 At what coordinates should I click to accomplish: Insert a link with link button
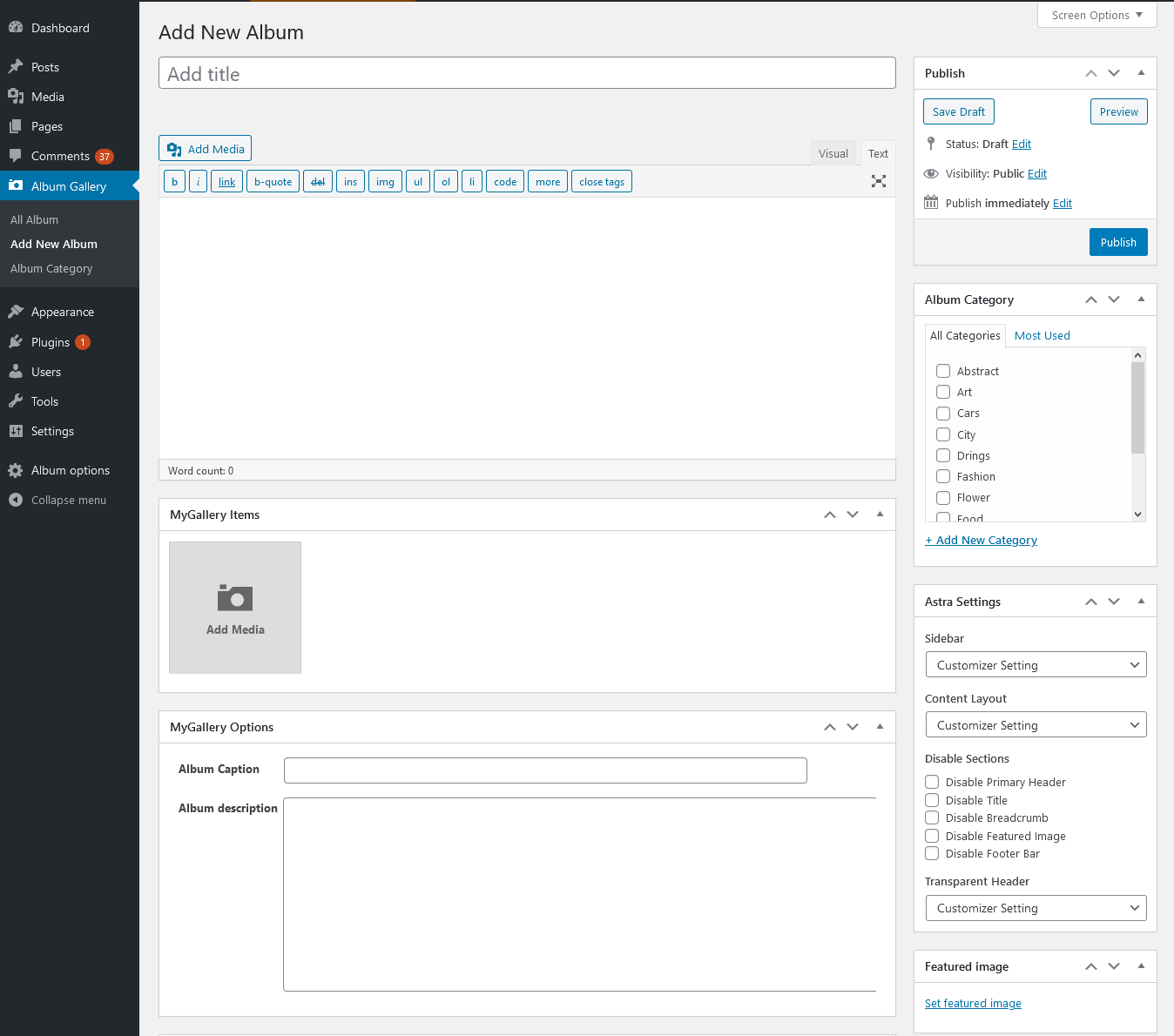(226, 181)
